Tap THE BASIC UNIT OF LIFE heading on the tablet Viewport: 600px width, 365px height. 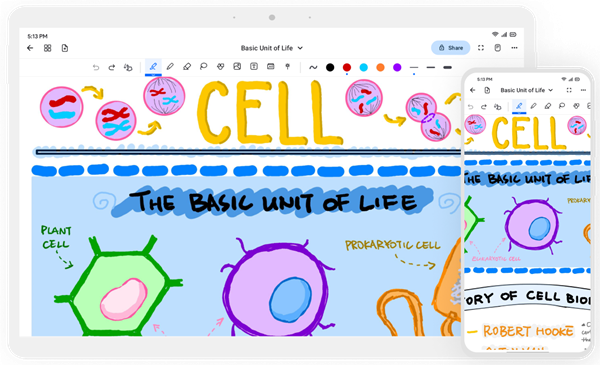272,203
